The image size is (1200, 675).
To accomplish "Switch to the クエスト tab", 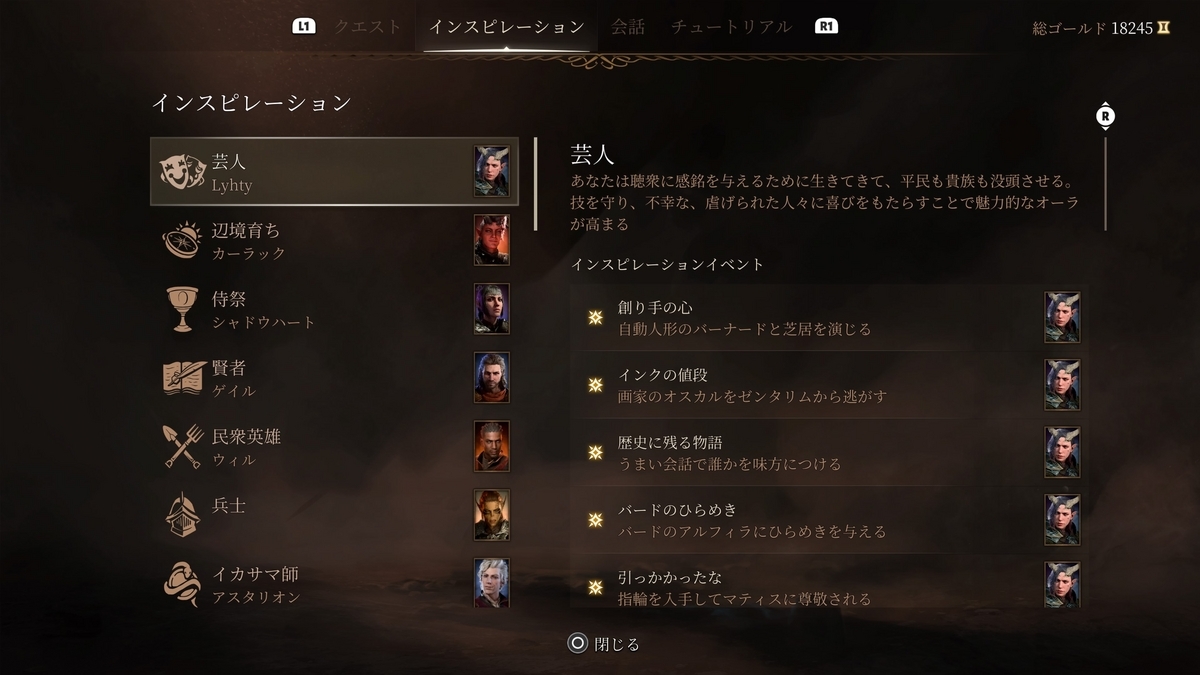I will click(x=368, y=27).
